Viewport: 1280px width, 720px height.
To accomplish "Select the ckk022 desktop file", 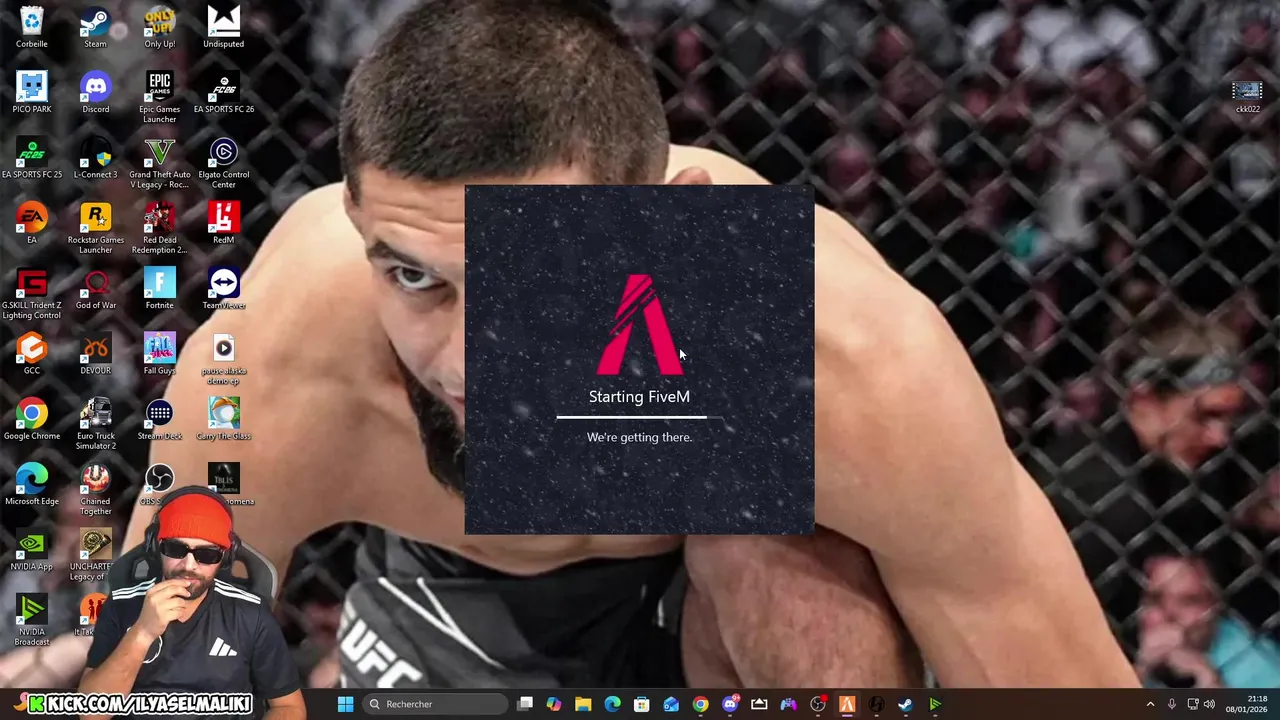I will (x=1247, y=97).
